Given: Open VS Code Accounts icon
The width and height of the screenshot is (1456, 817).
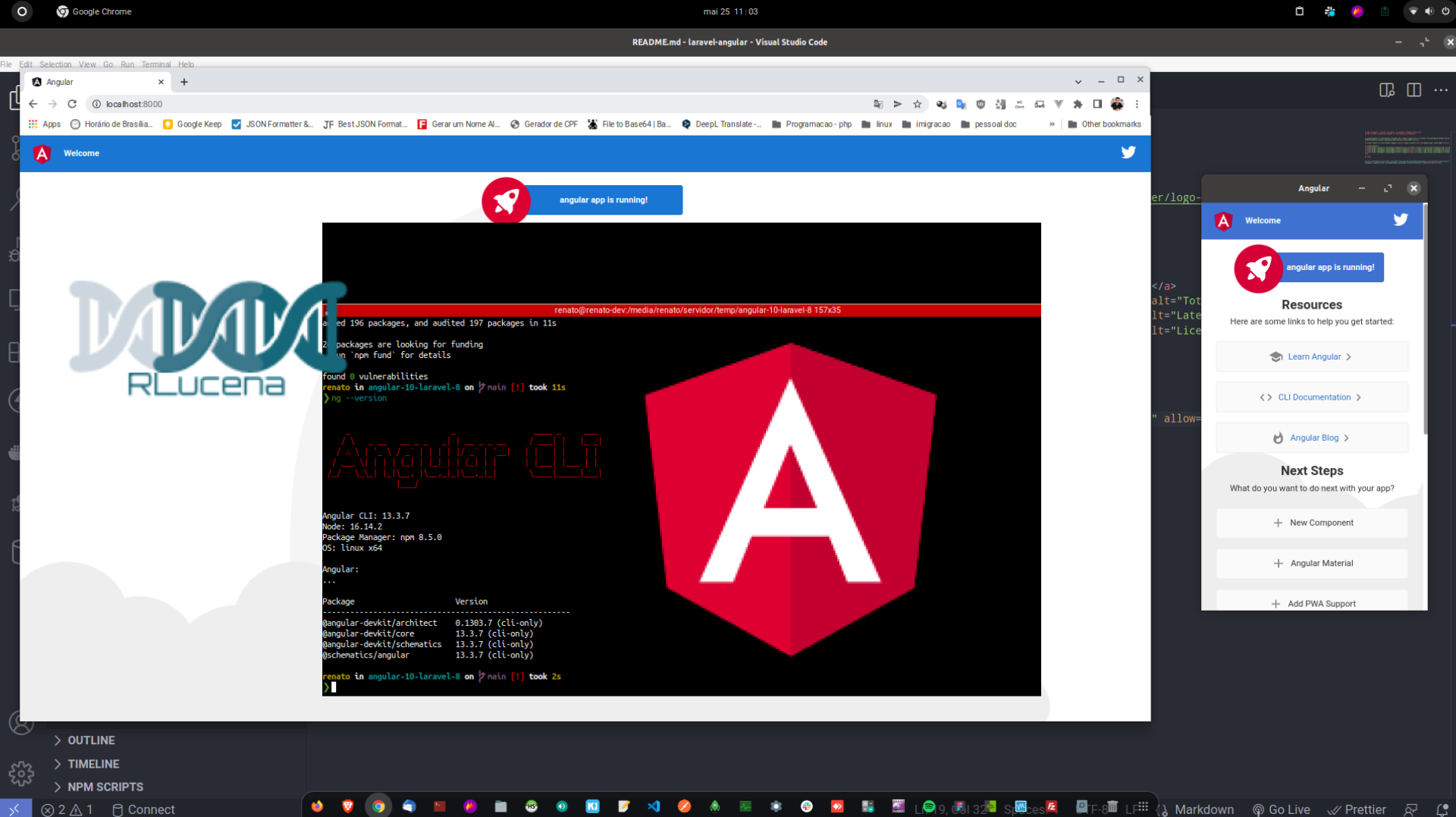Looking at the screenshot, I should pyautogui.click(x=21, y=723).
